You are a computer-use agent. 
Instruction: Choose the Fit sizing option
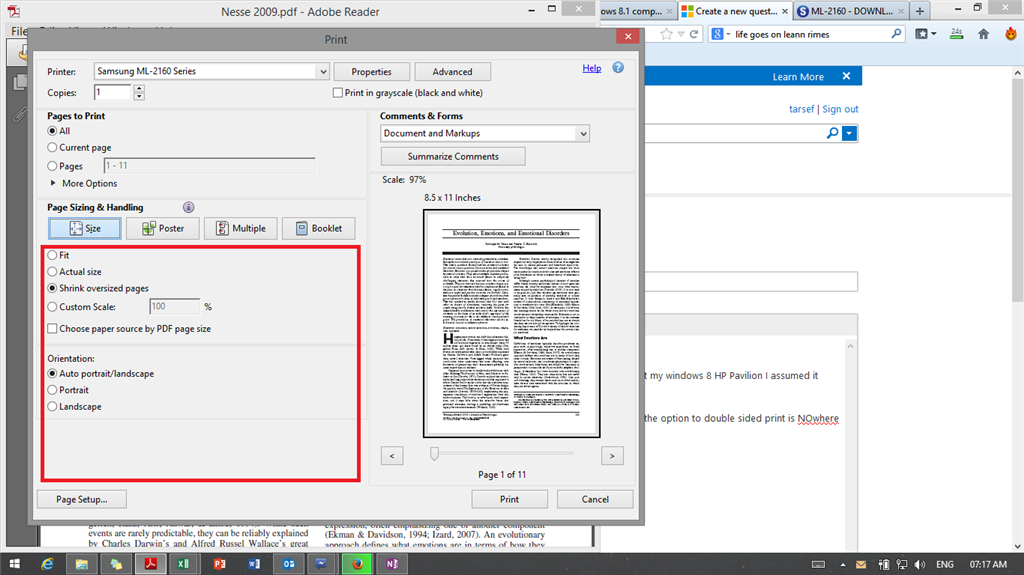tap(52, 255)
